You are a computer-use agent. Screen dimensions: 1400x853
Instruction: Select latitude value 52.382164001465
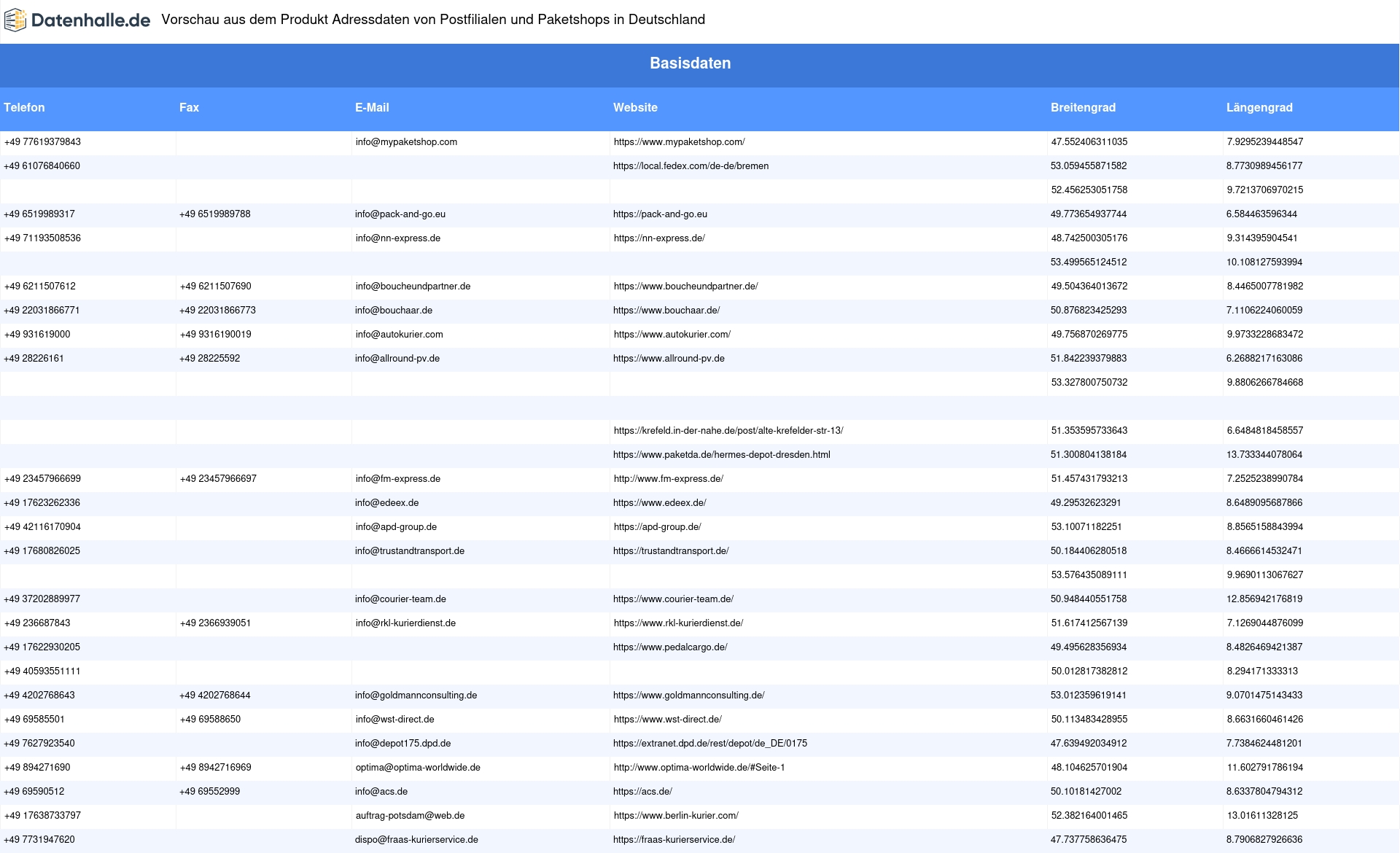tap(1089, 816)
